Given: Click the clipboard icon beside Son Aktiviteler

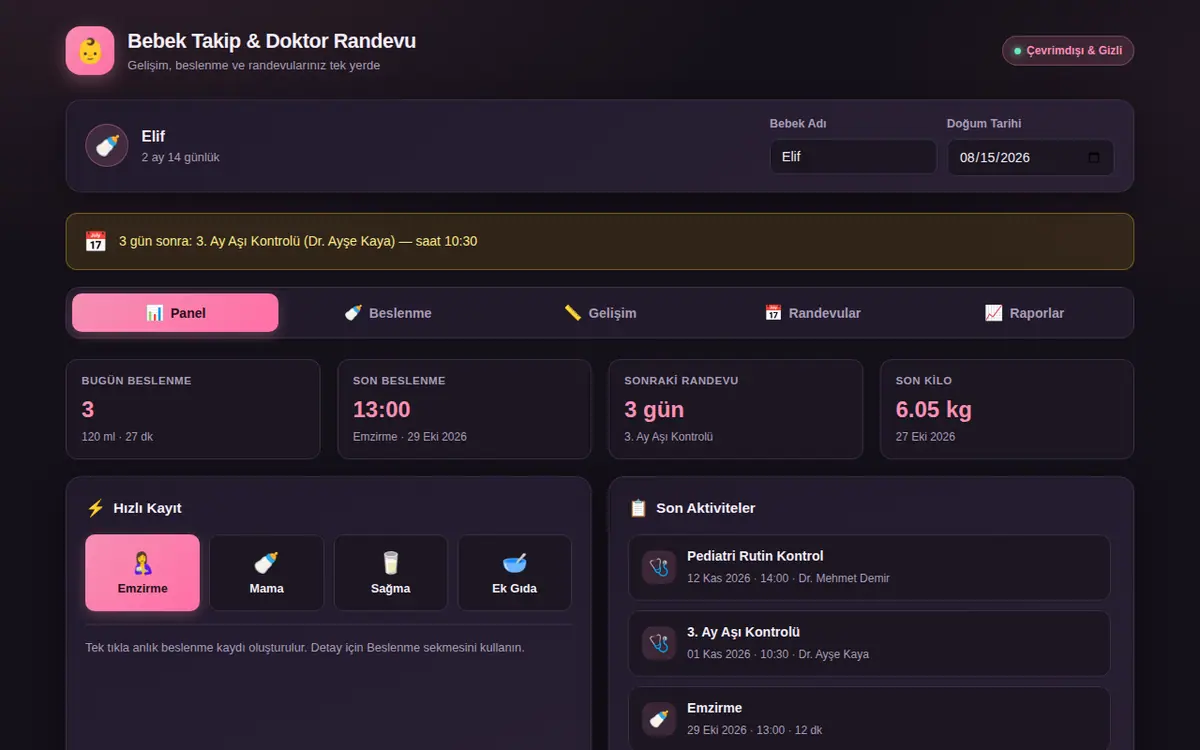Looking at the screenshot, I should [638, 508].
